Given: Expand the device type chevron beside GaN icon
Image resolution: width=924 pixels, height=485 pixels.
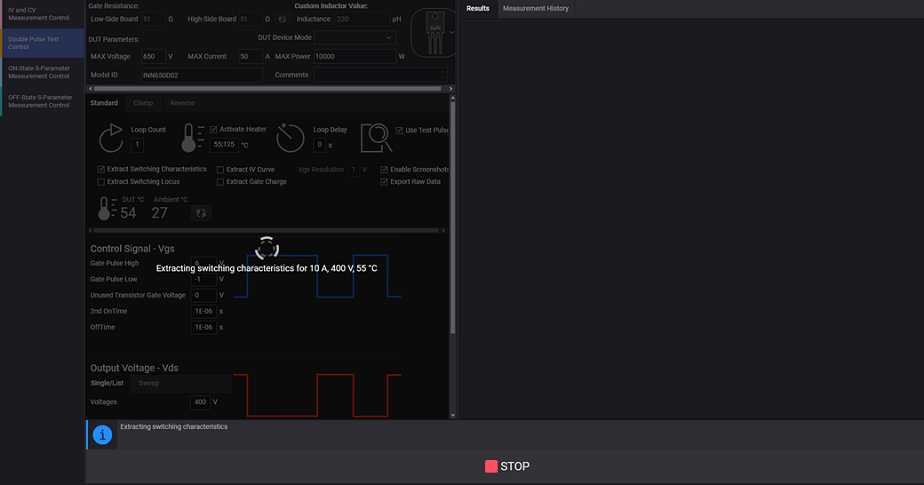Looking at the screenshot, I should (x=451, y=31).
